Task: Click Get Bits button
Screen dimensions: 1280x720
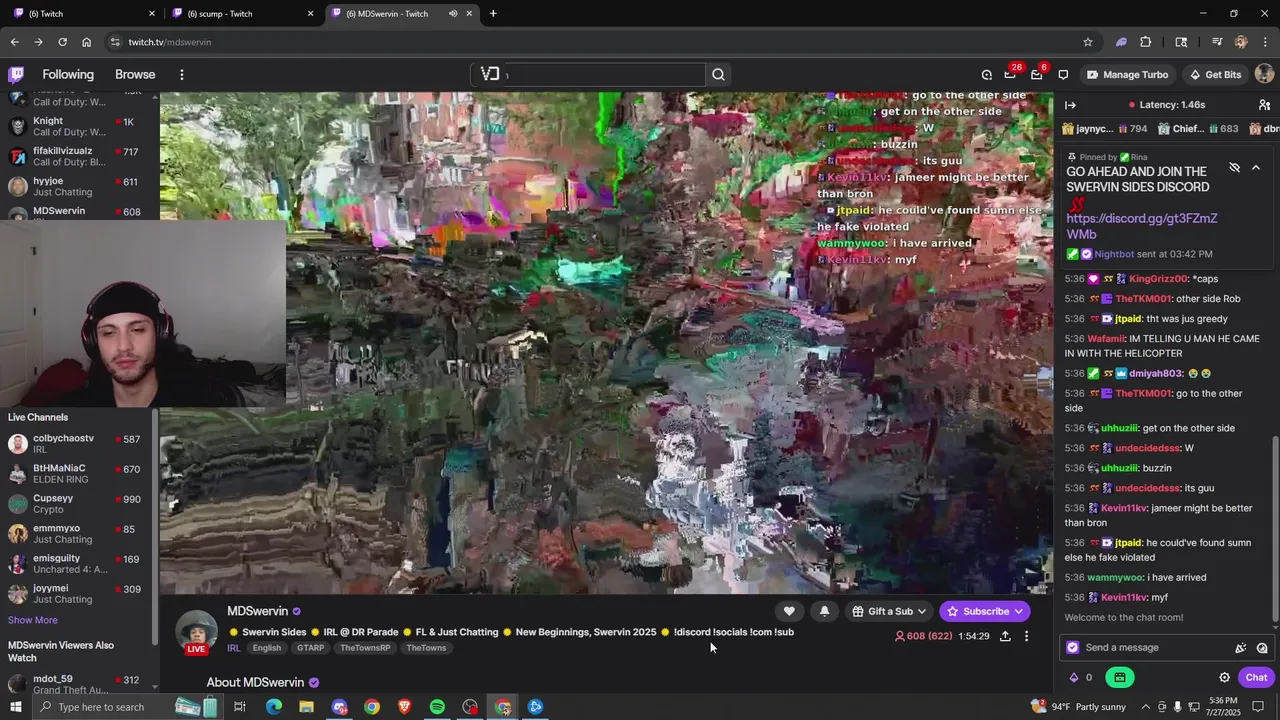Action: pyautogui.click(x=1214, y=74)
